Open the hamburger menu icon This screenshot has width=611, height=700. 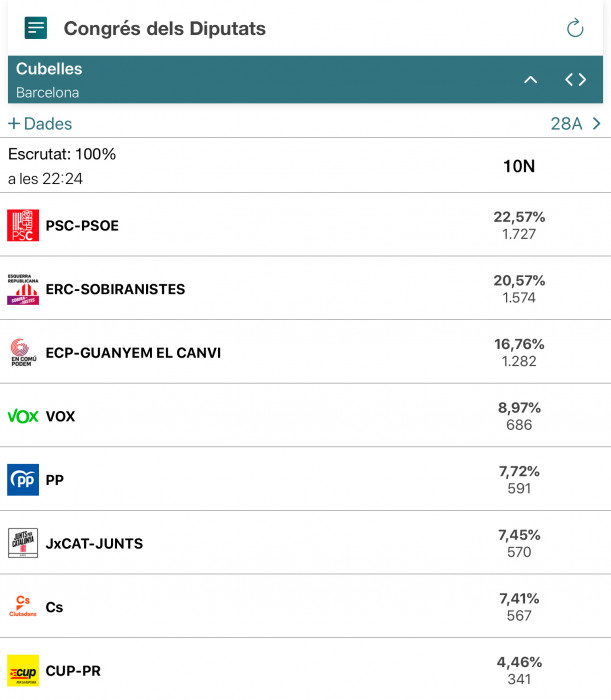point(36,28)
